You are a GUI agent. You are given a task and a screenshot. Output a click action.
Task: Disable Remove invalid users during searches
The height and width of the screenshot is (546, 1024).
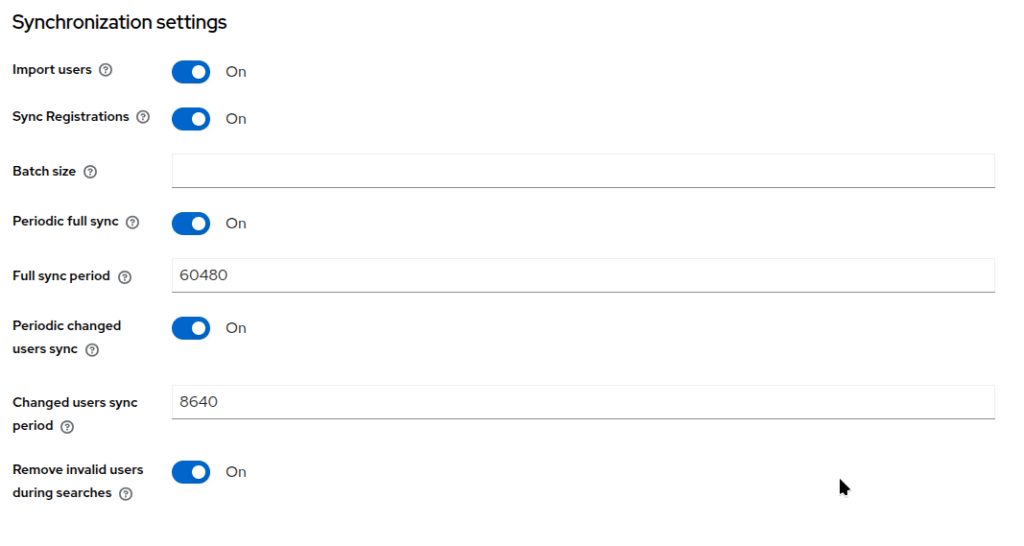coord(191,472)
